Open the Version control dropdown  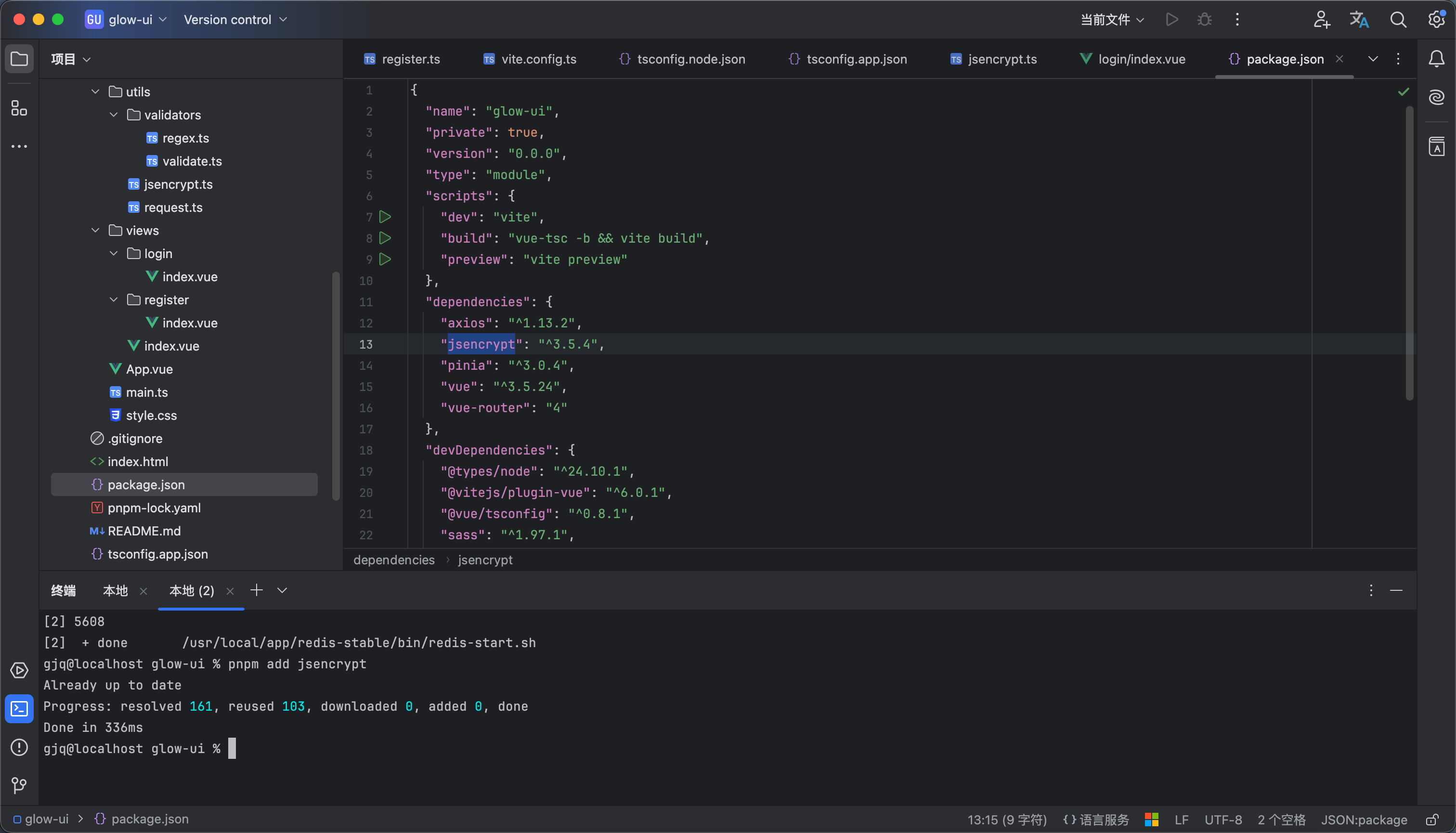coord(235,19)
